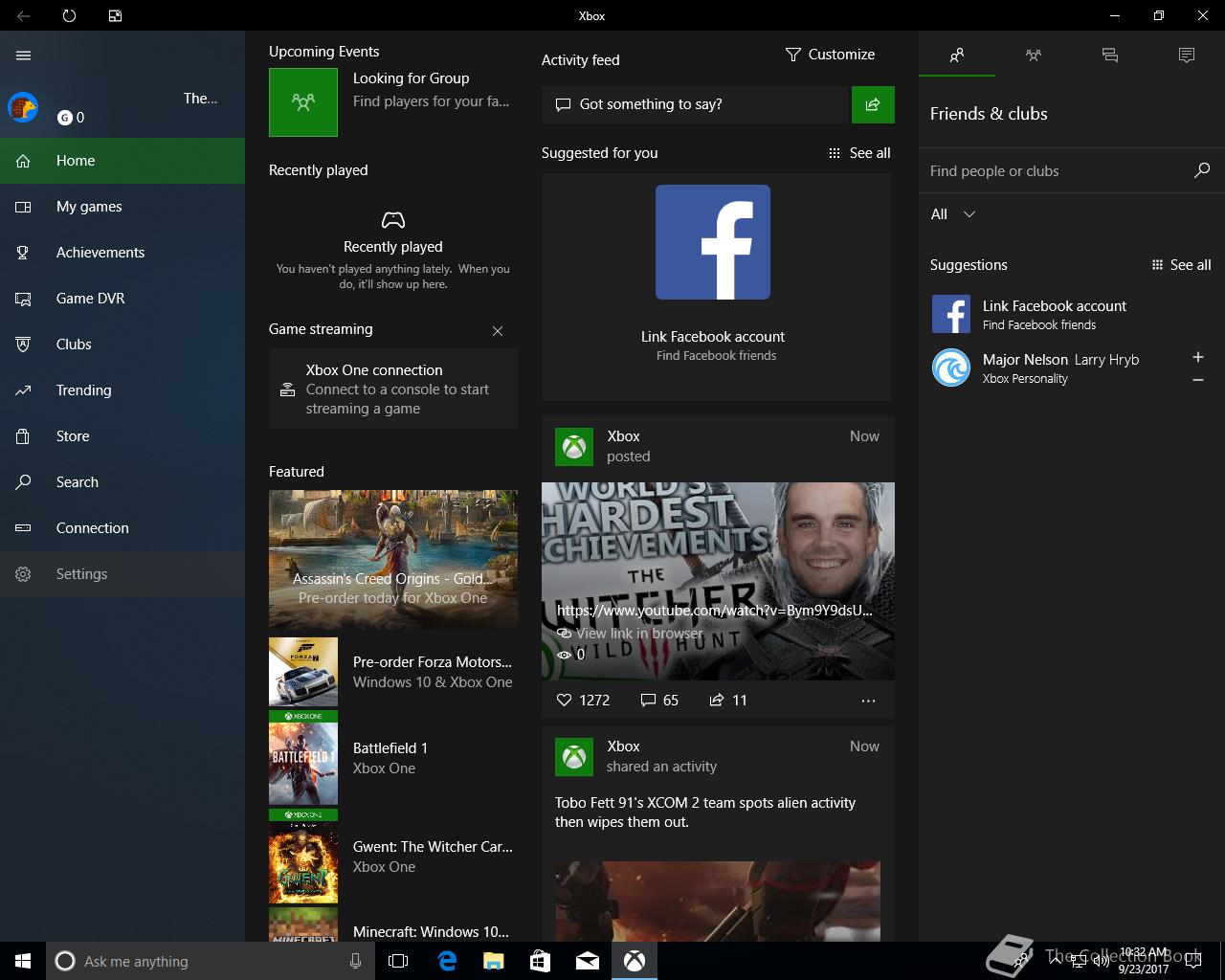Click Link Facebook account suggestion
This screenshot has height=980, width=1225.
(1072, 314)
